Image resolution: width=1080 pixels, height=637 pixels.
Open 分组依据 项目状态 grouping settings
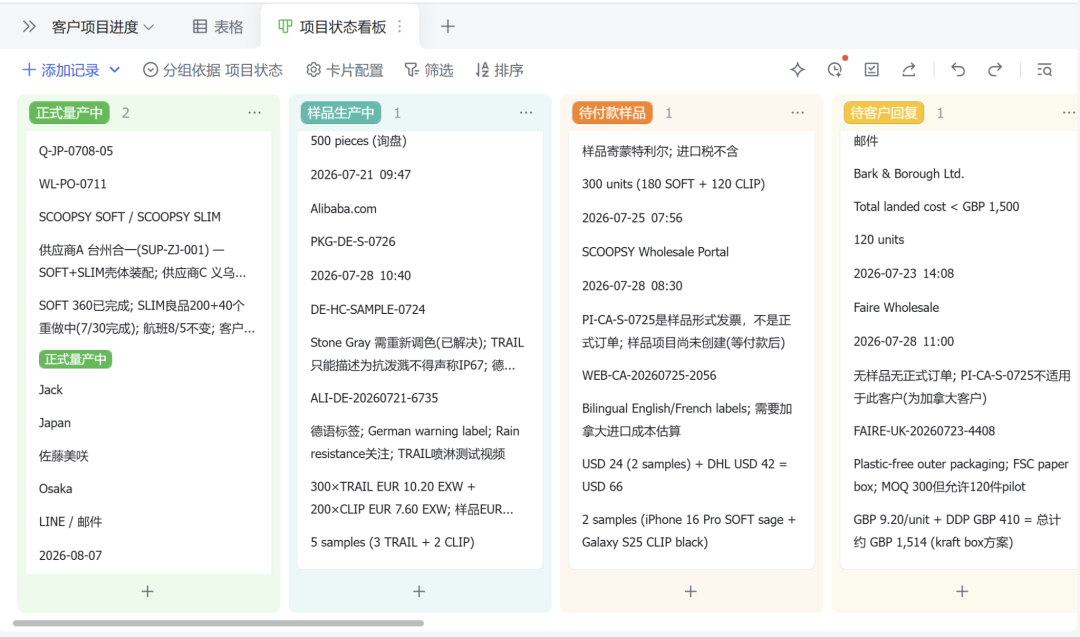[x=213, y=70]
